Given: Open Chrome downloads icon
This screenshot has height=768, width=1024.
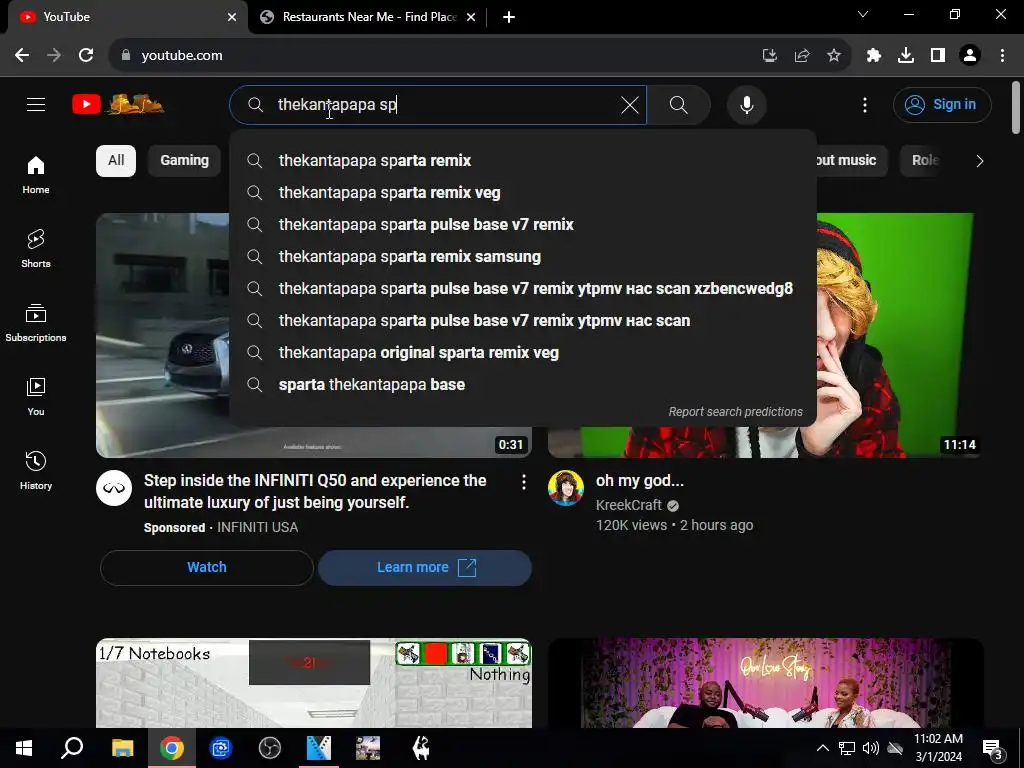Looking at the screenshot, I should click(x=906, y=56).
